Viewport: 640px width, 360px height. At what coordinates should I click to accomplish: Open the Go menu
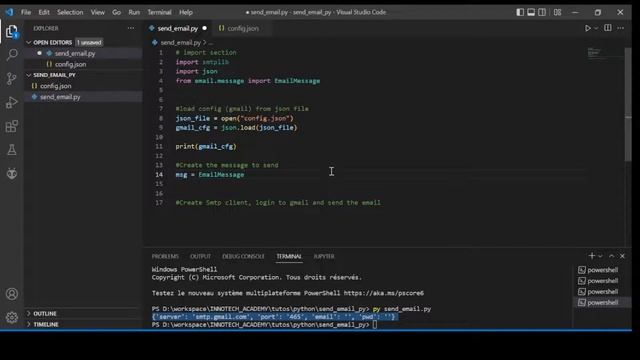116,12
